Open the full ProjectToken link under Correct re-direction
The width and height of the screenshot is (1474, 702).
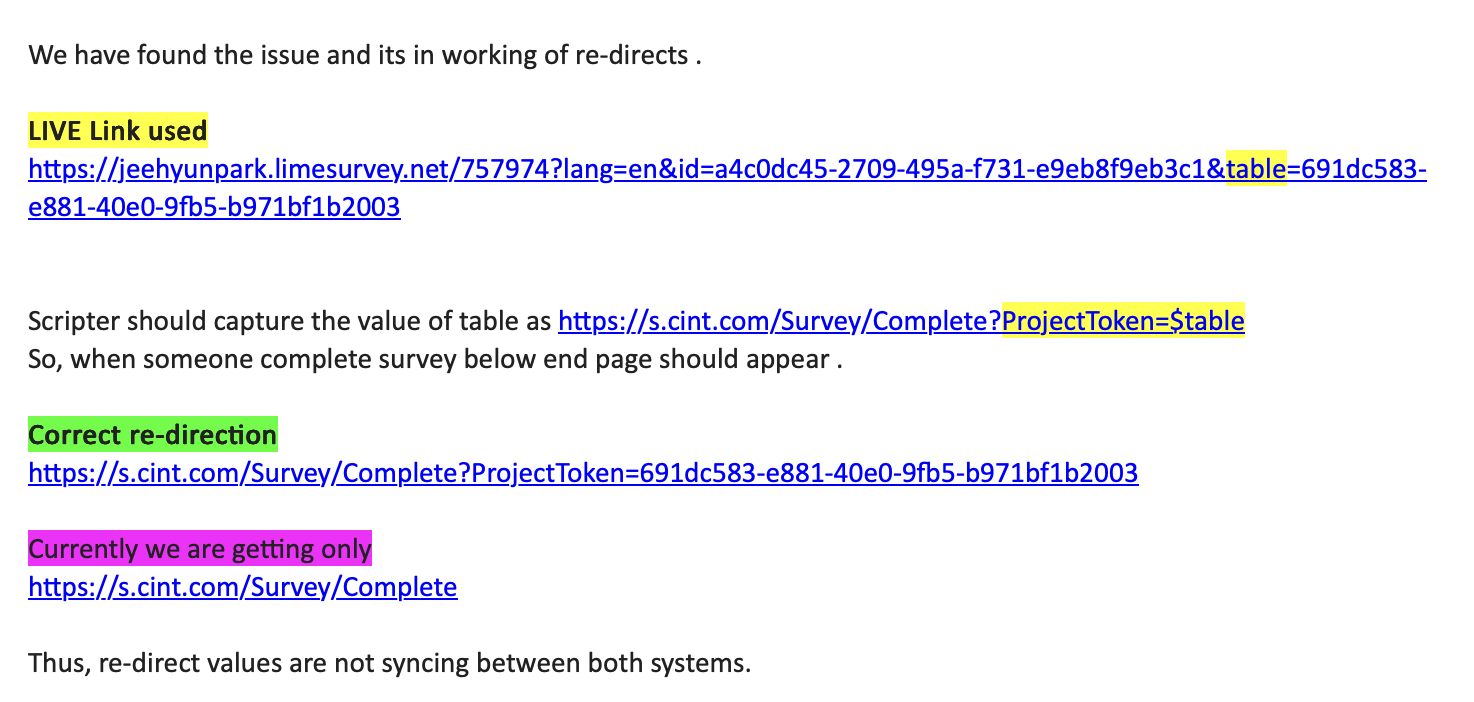(583, 473)
